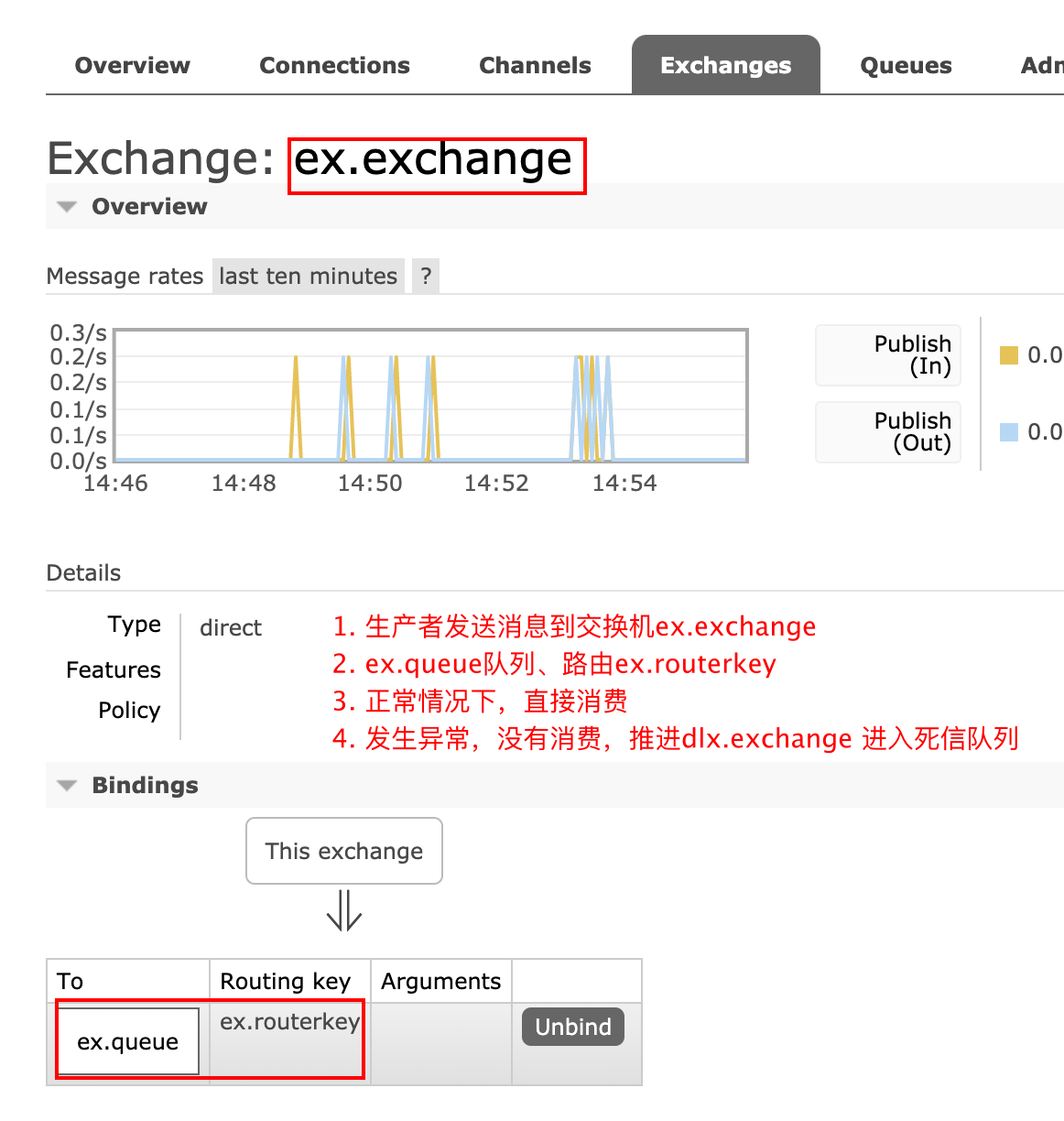Change the last ten minutes range
Image resolution: width=1064 pixels, height=1121 pixels.
(308, 277)
